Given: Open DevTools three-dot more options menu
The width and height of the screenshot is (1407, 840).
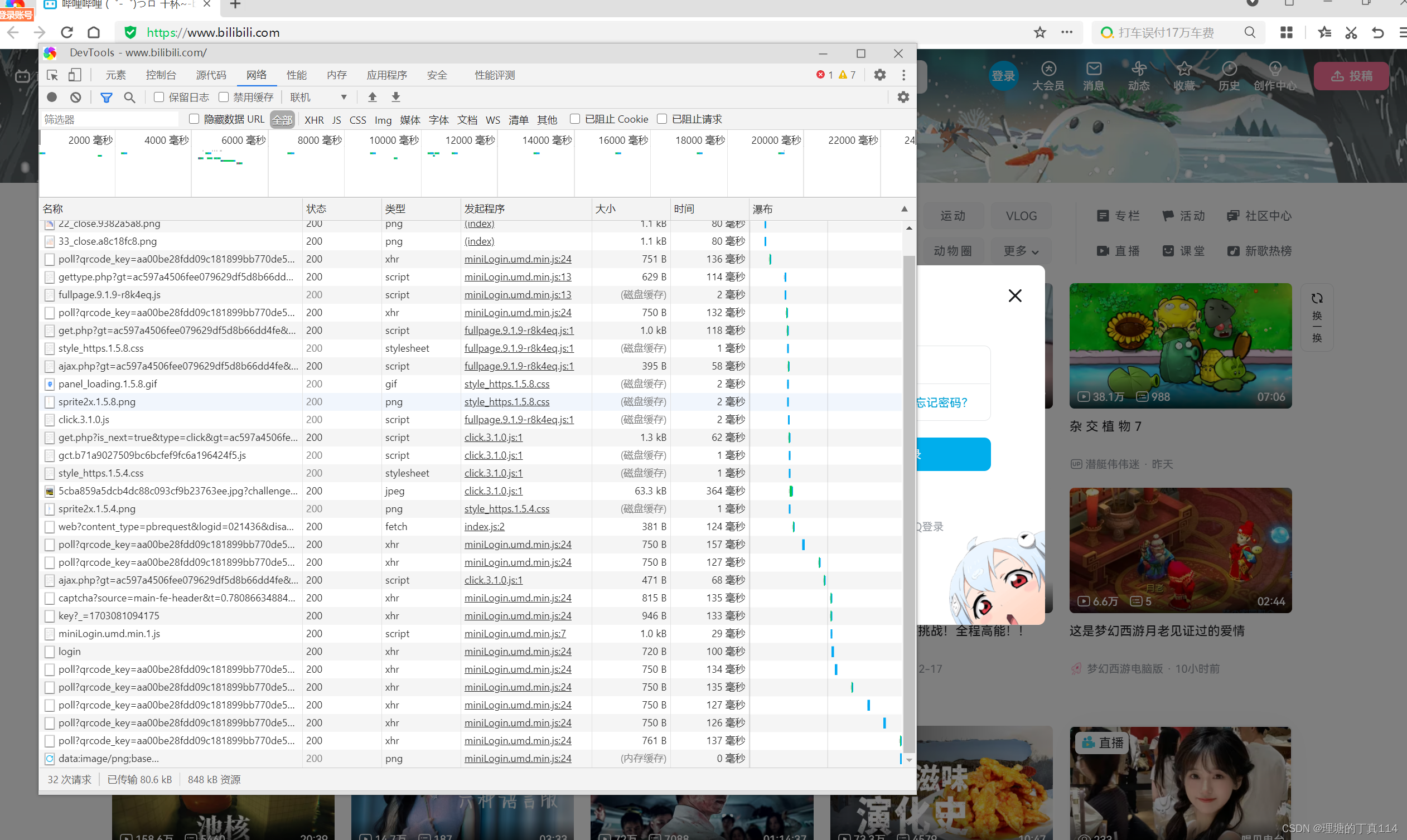Looking at the screenshot, I should click(903, 75).
